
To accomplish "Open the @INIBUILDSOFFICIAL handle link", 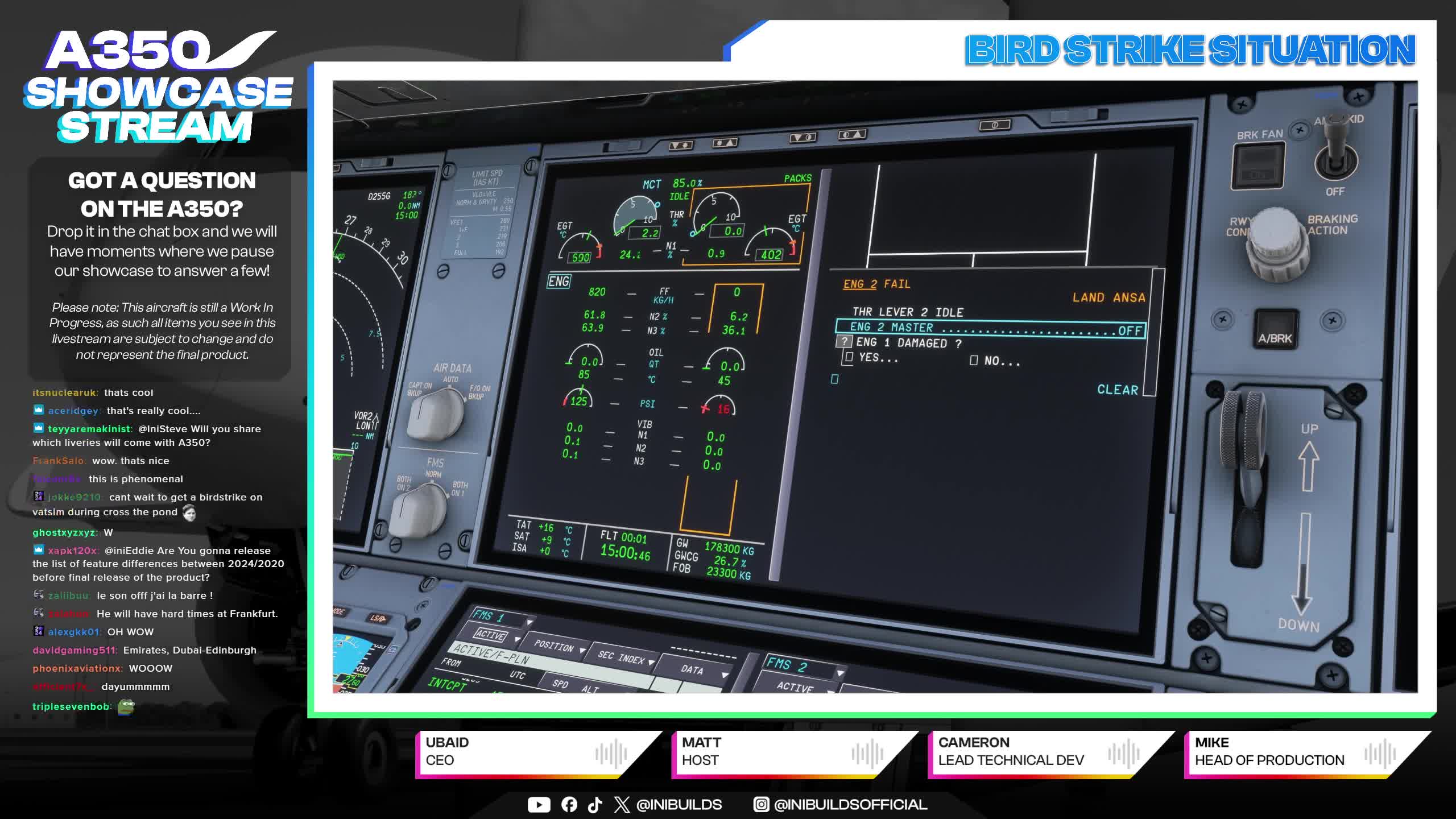I will 850,804.
